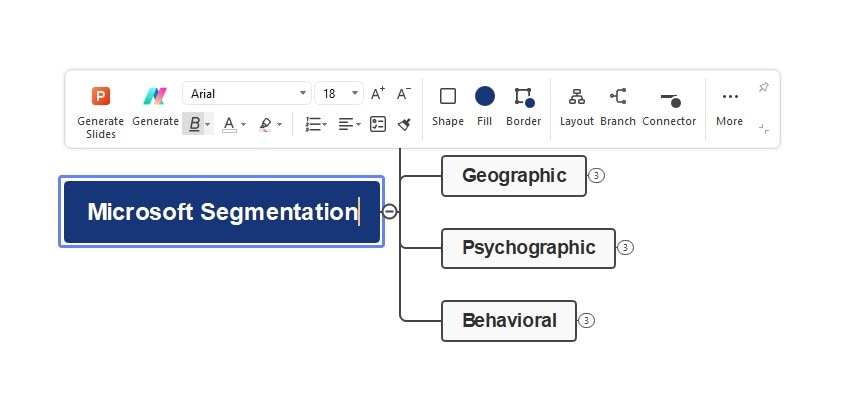The height and width of the screenshot is (415, 859).
Task: Expand Psychographic's 3 hidden subtopics
Action: (x=625, y=247)
